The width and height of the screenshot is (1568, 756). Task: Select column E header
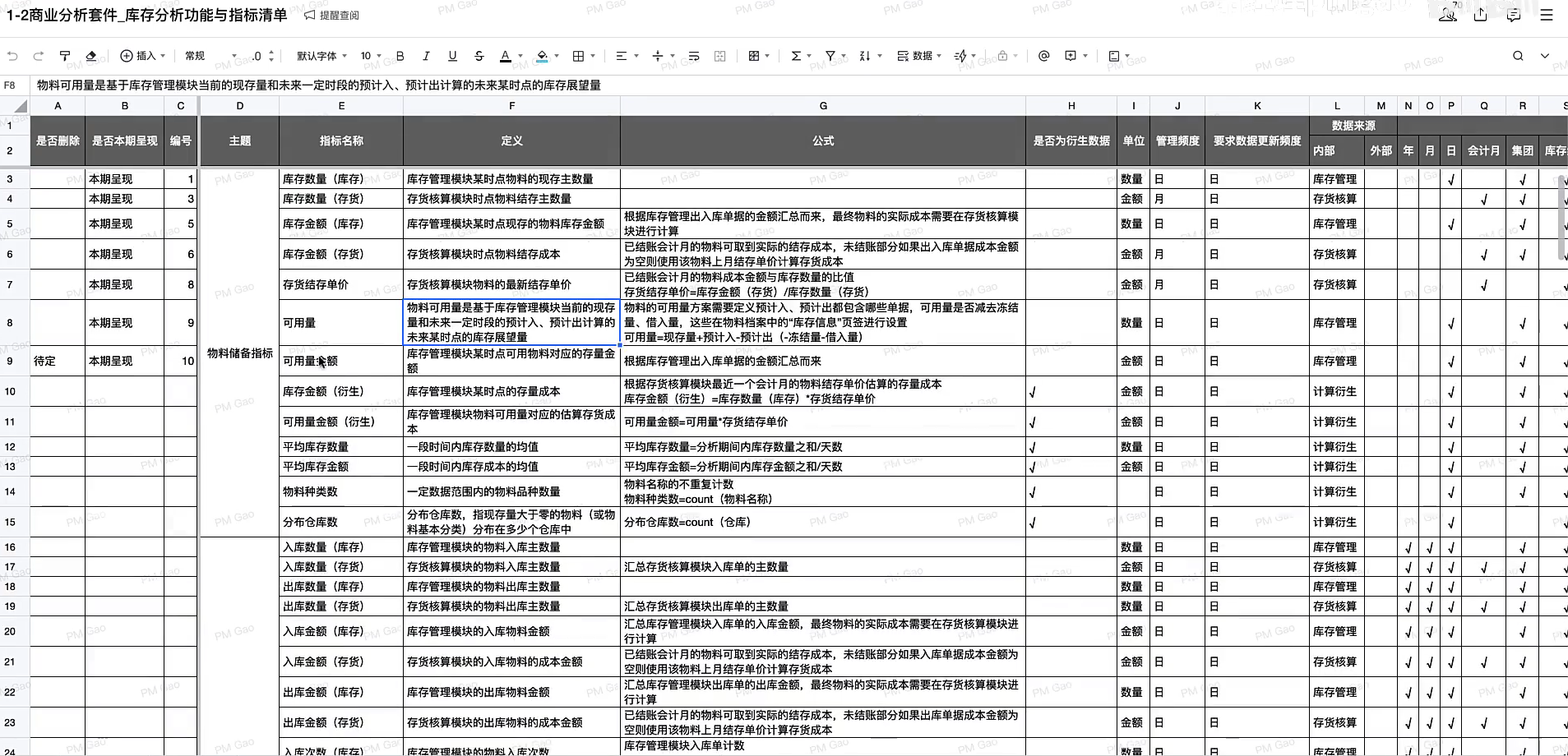coord(341,106)
